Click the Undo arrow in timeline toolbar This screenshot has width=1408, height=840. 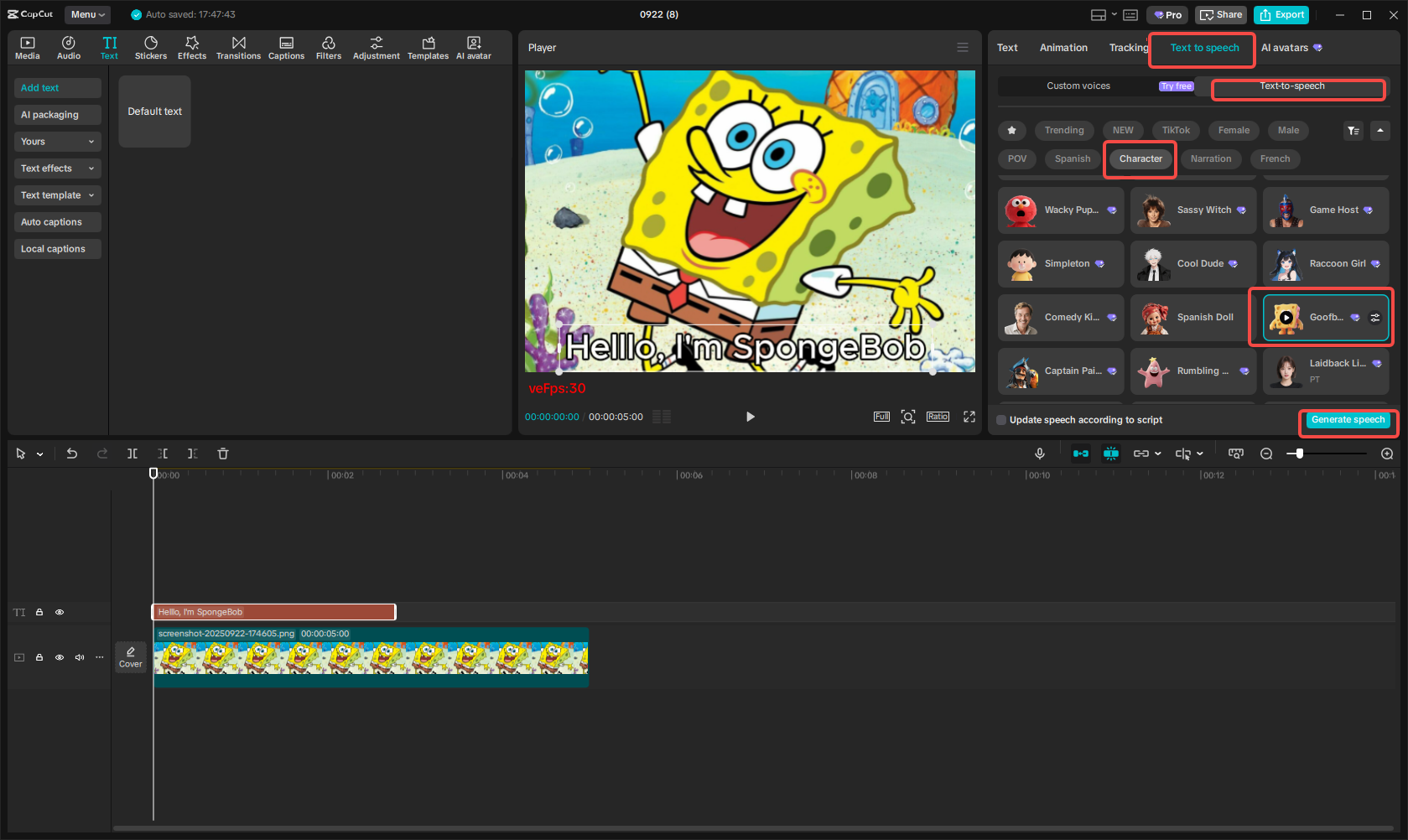72,454
